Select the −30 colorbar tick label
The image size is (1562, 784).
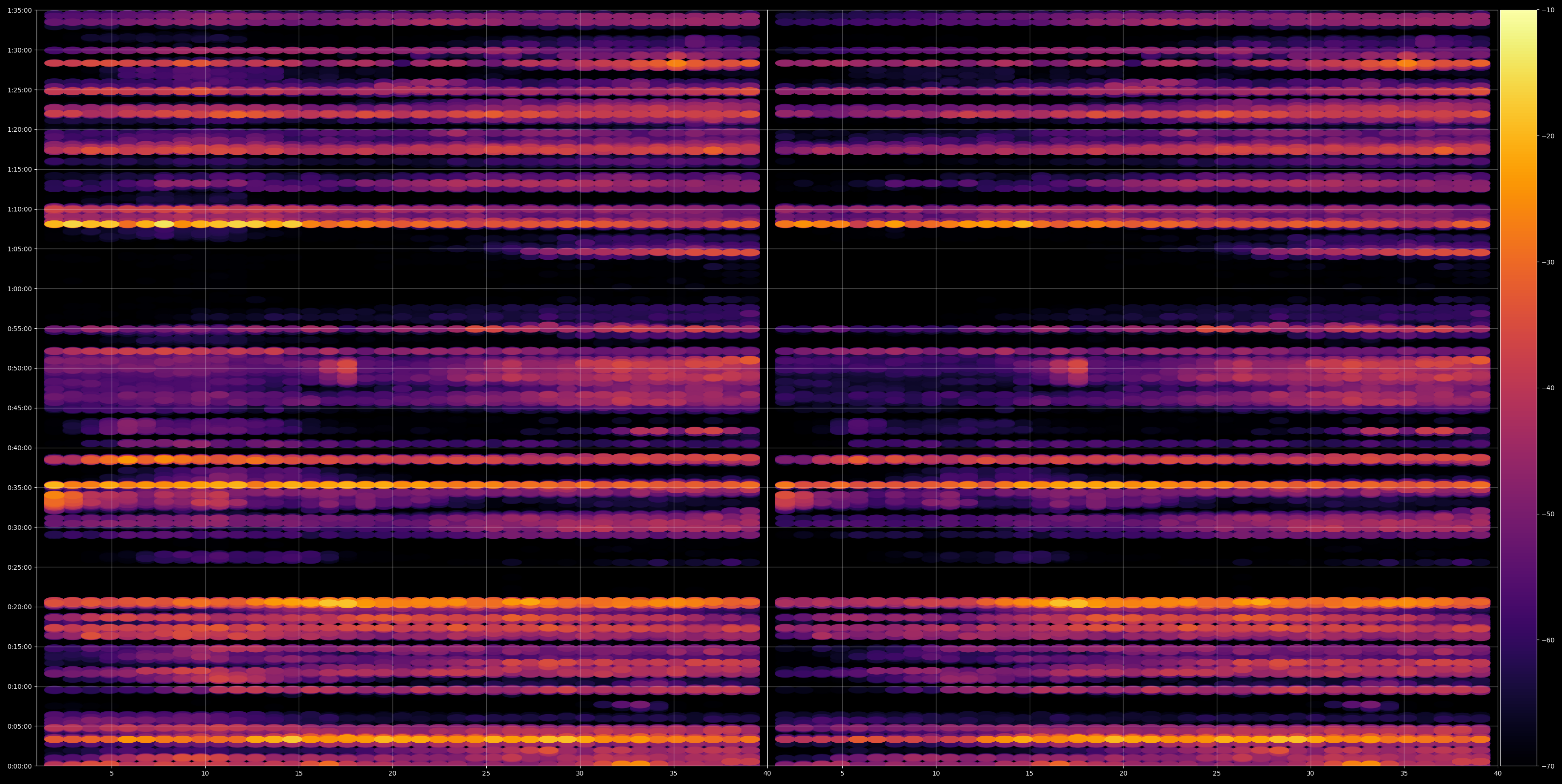(1548, 263)
